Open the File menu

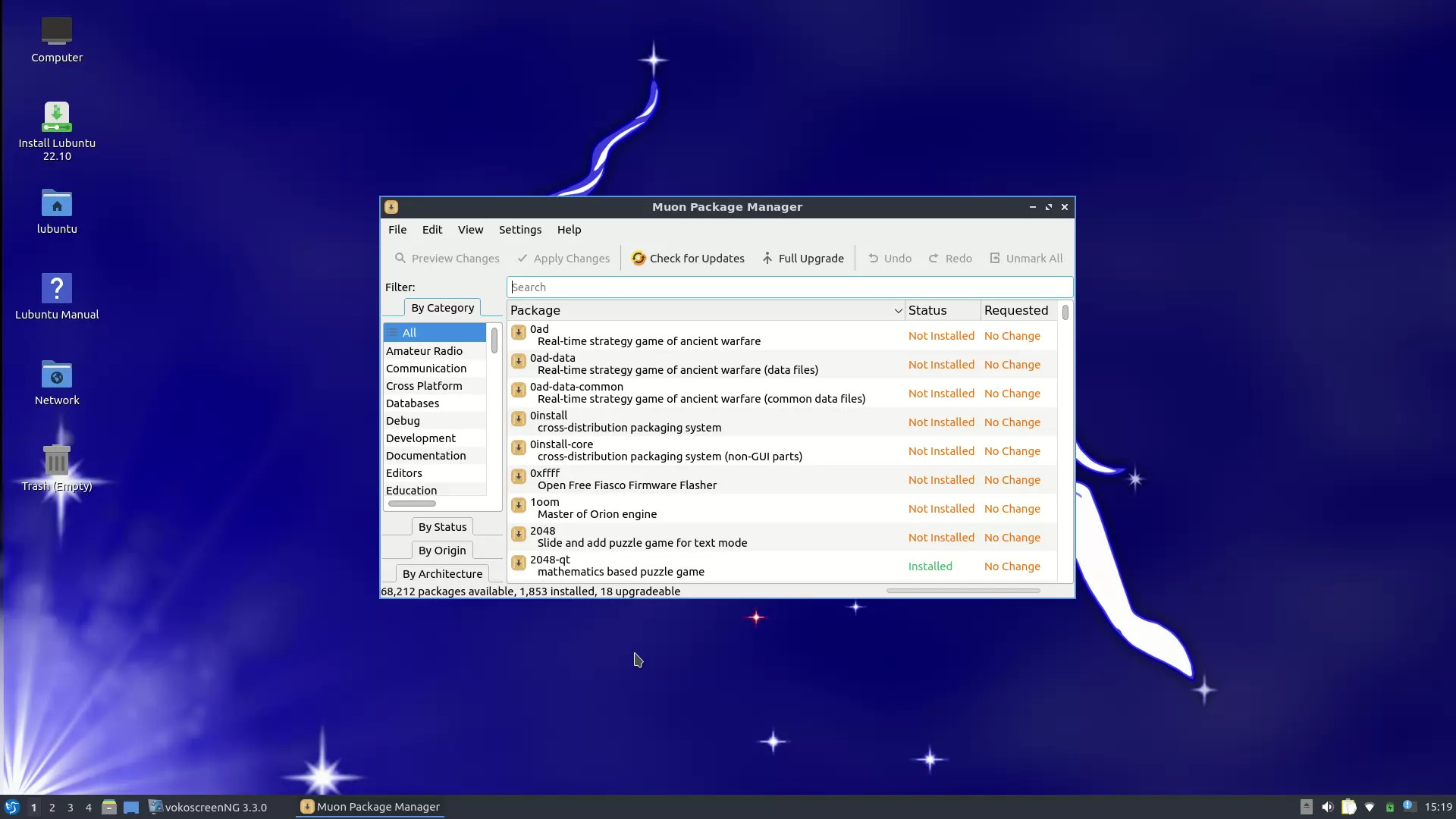[x=397, y=230]
